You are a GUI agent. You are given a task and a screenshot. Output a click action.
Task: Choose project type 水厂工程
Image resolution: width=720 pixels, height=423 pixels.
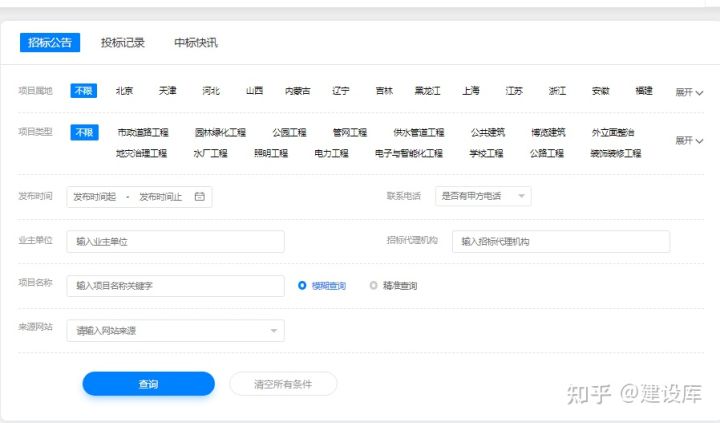pos(210,153)
